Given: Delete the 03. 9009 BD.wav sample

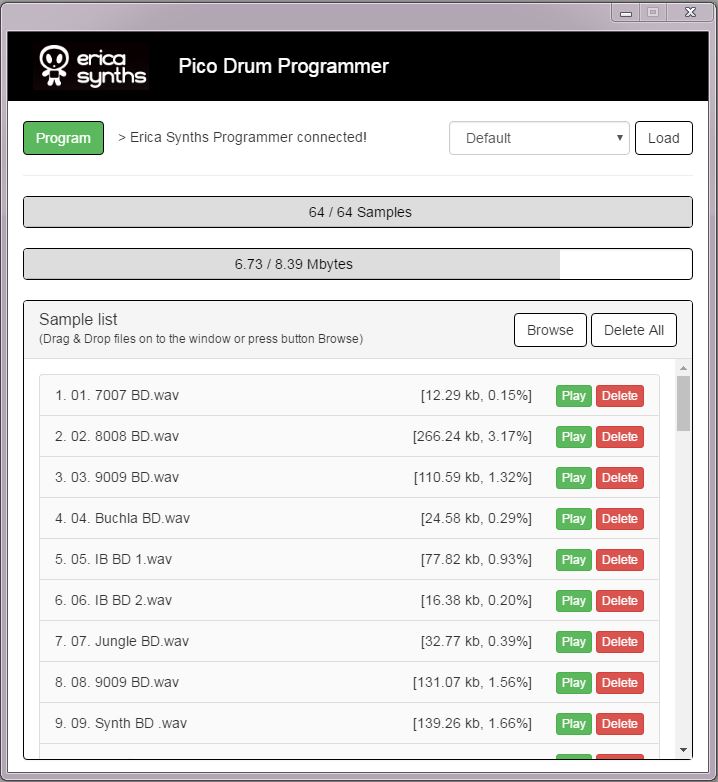Looking at the screenshot, I should tap(620, 478).
